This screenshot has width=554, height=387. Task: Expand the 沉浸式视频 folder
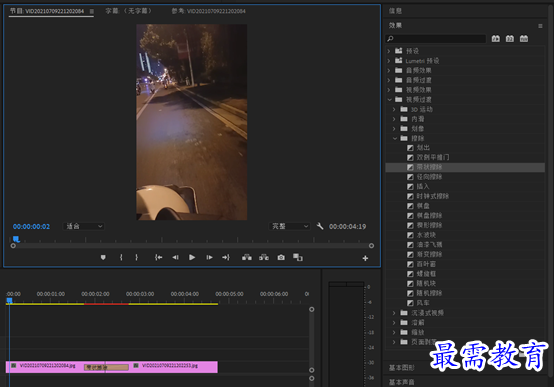click(394, 313)
